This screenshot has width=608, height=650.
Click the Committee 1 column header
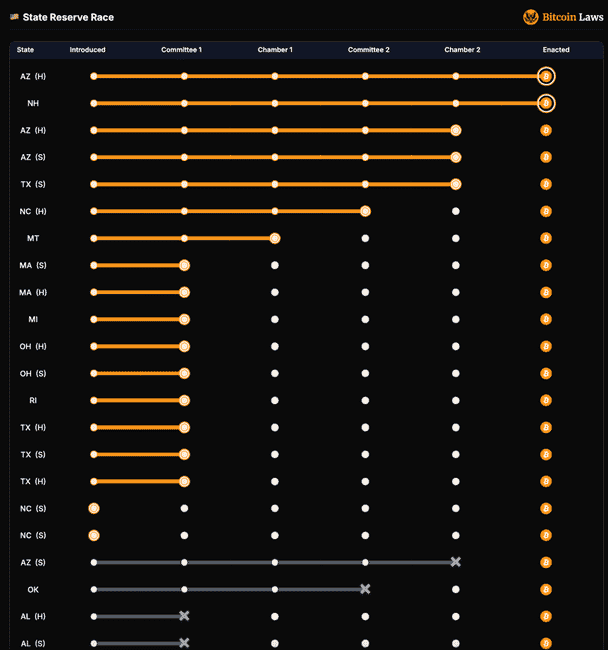click(181, 50)
